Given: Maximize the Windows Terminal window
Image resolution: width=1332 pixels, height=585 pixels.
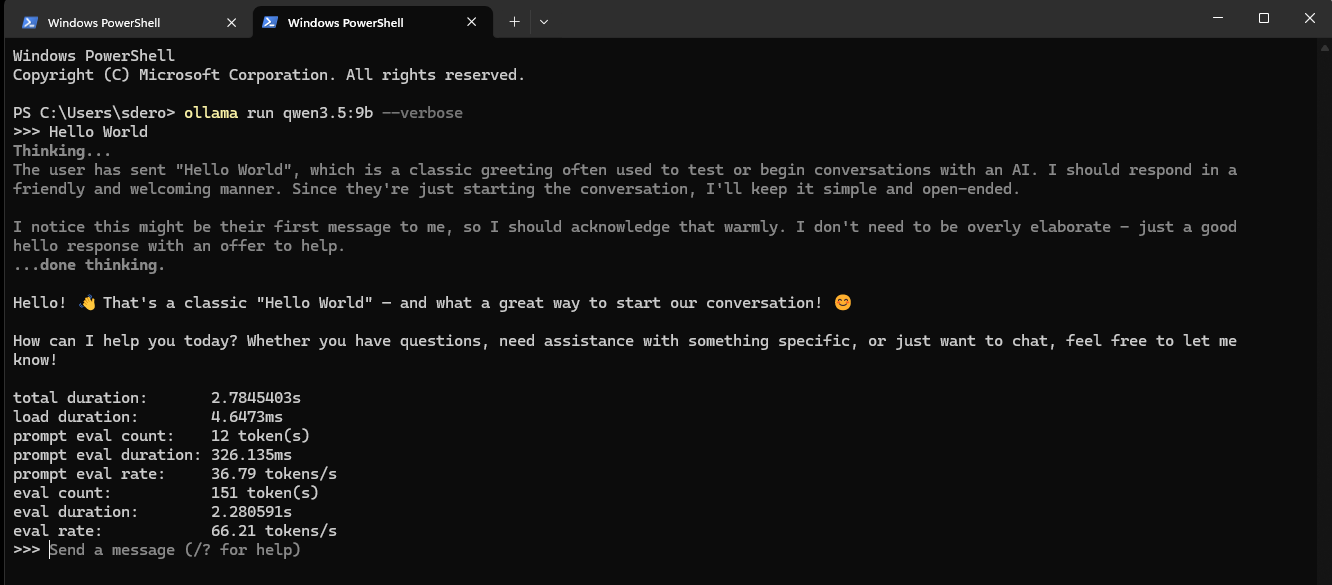Looking at the screenshot, I should pyautogui.click(x=1264, y=18).
